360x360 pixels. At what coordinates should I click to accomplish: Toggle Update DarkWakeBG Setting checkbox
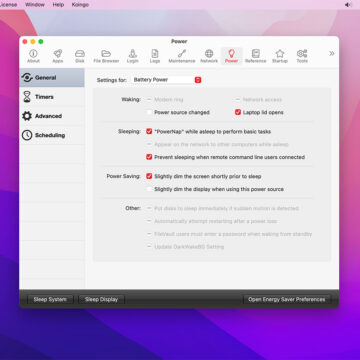149,247
